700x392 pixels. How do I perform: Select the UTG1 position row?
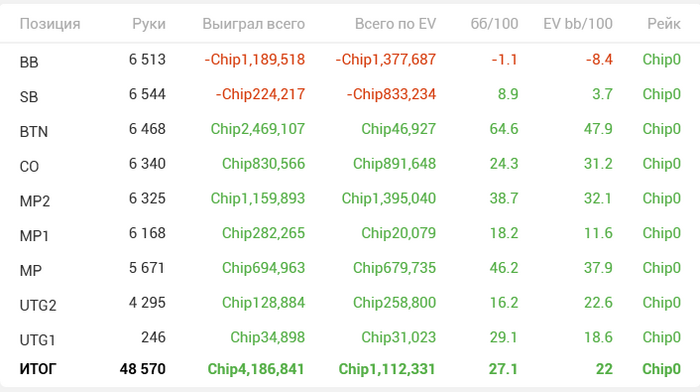350,338
